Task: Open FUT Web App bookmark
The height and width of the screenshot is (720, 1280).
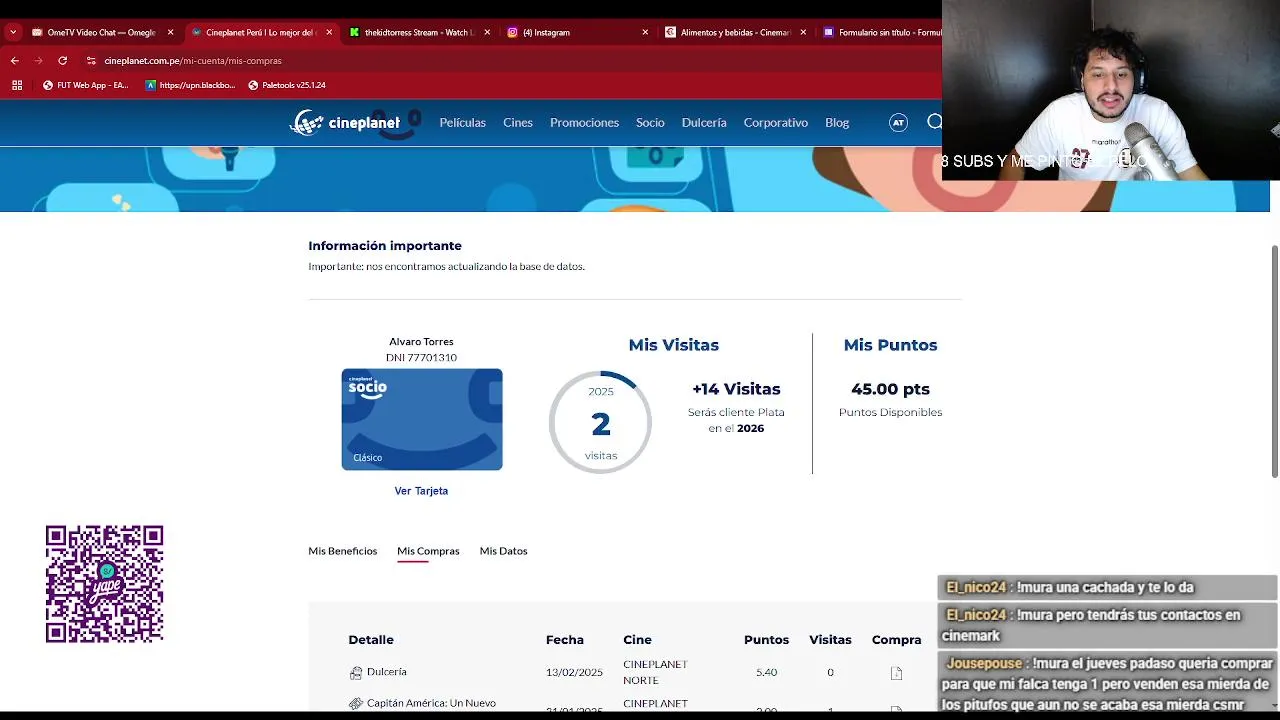Action: (86, 85)
